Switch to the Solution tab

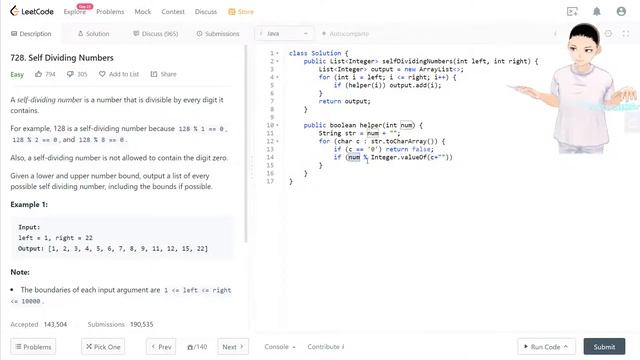(x=93, y=33)
